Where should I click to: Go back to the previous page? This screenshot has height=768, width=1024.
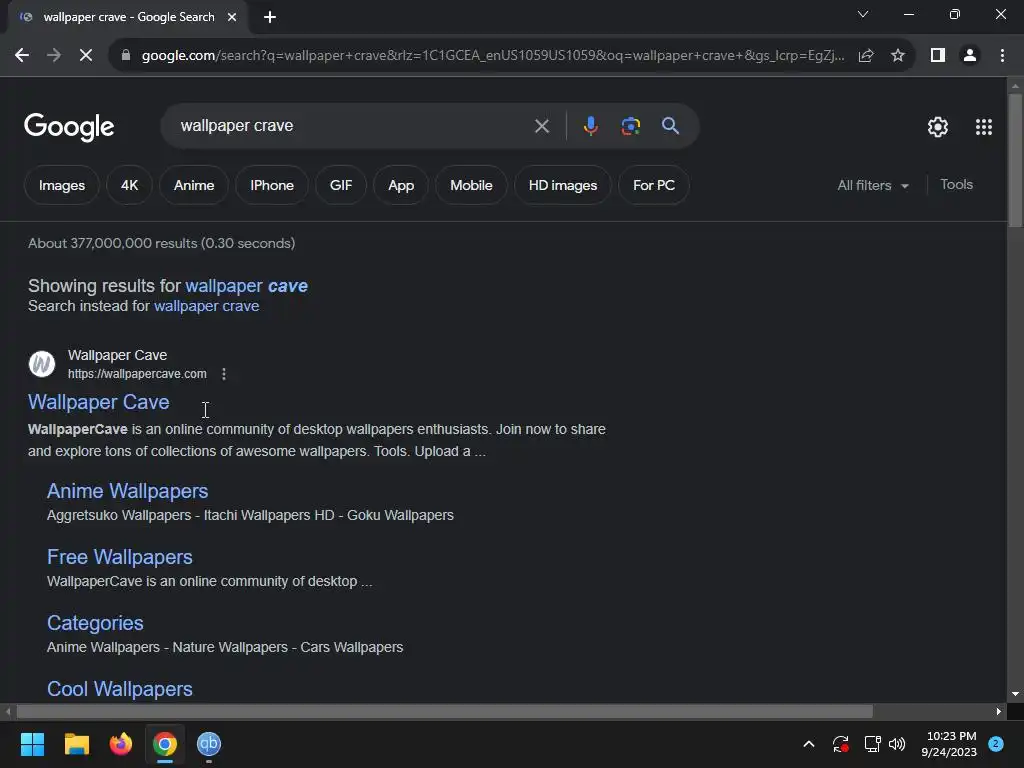point(22,56)
